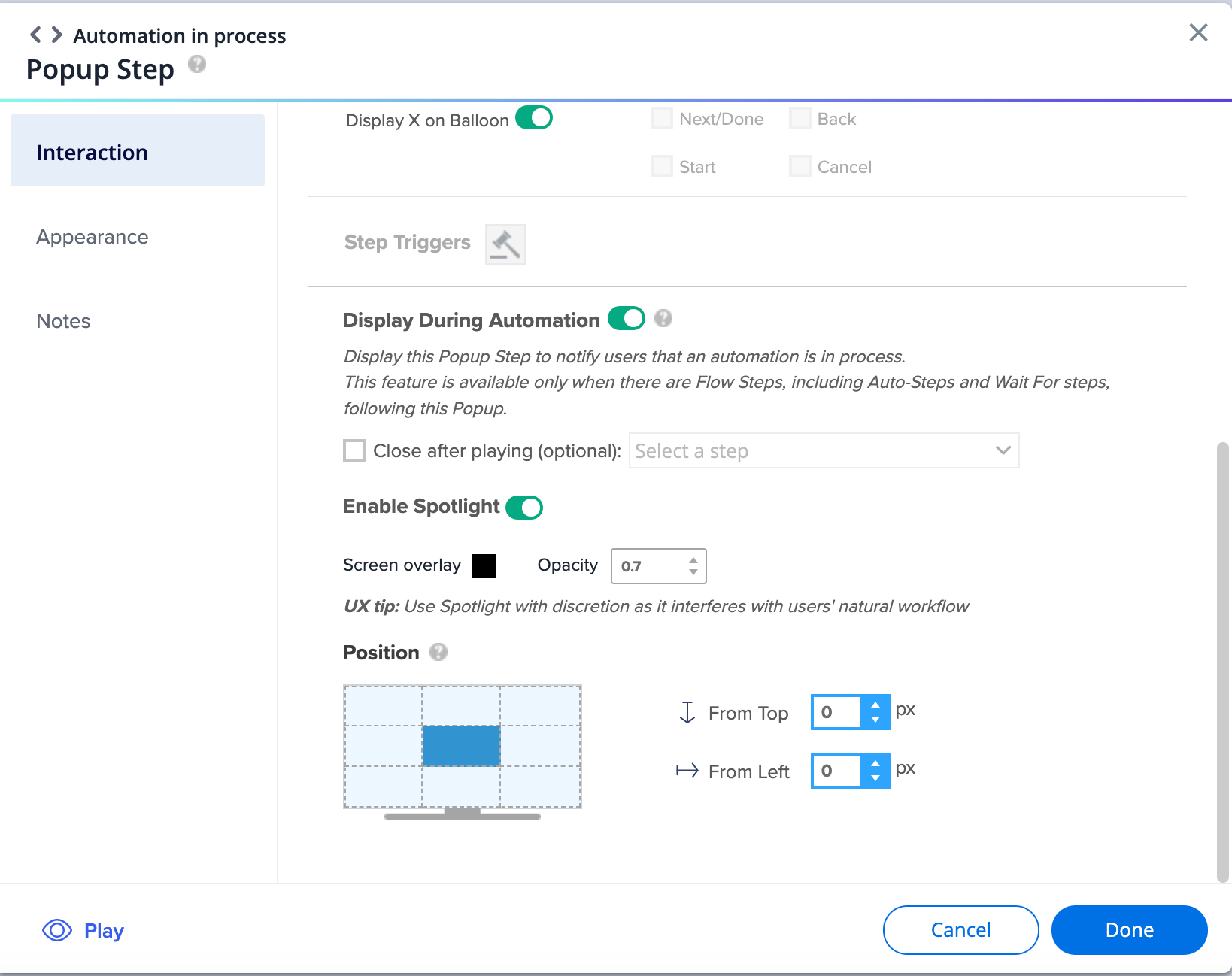1232x976 pixels.
Task: Click the Done button
Action: (x=1128, y=929)
